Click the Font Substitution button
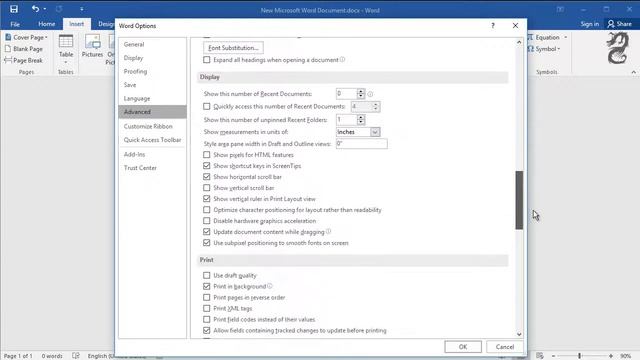 (x=233, y=48)
